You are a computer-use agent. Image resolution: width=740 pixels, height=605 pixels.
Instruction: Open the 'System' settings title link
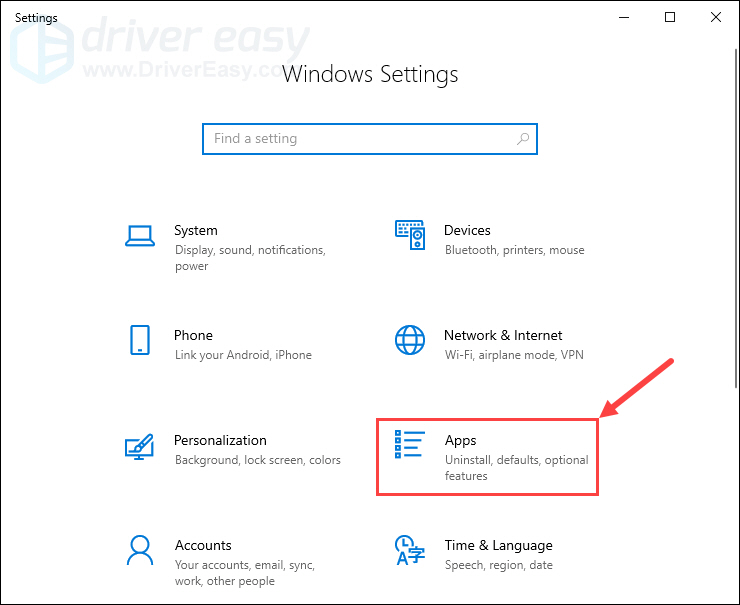(196, 230)
